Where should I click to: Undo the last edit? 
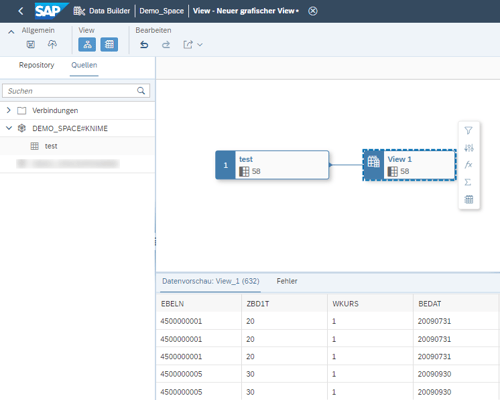point(144,44)
